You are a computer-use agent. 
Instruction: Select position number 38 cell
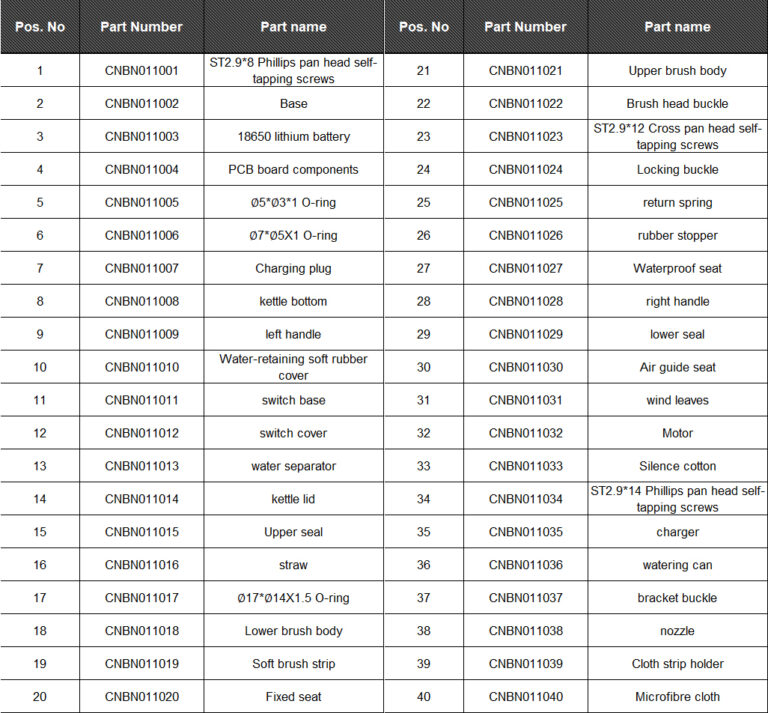coord(424,631)
